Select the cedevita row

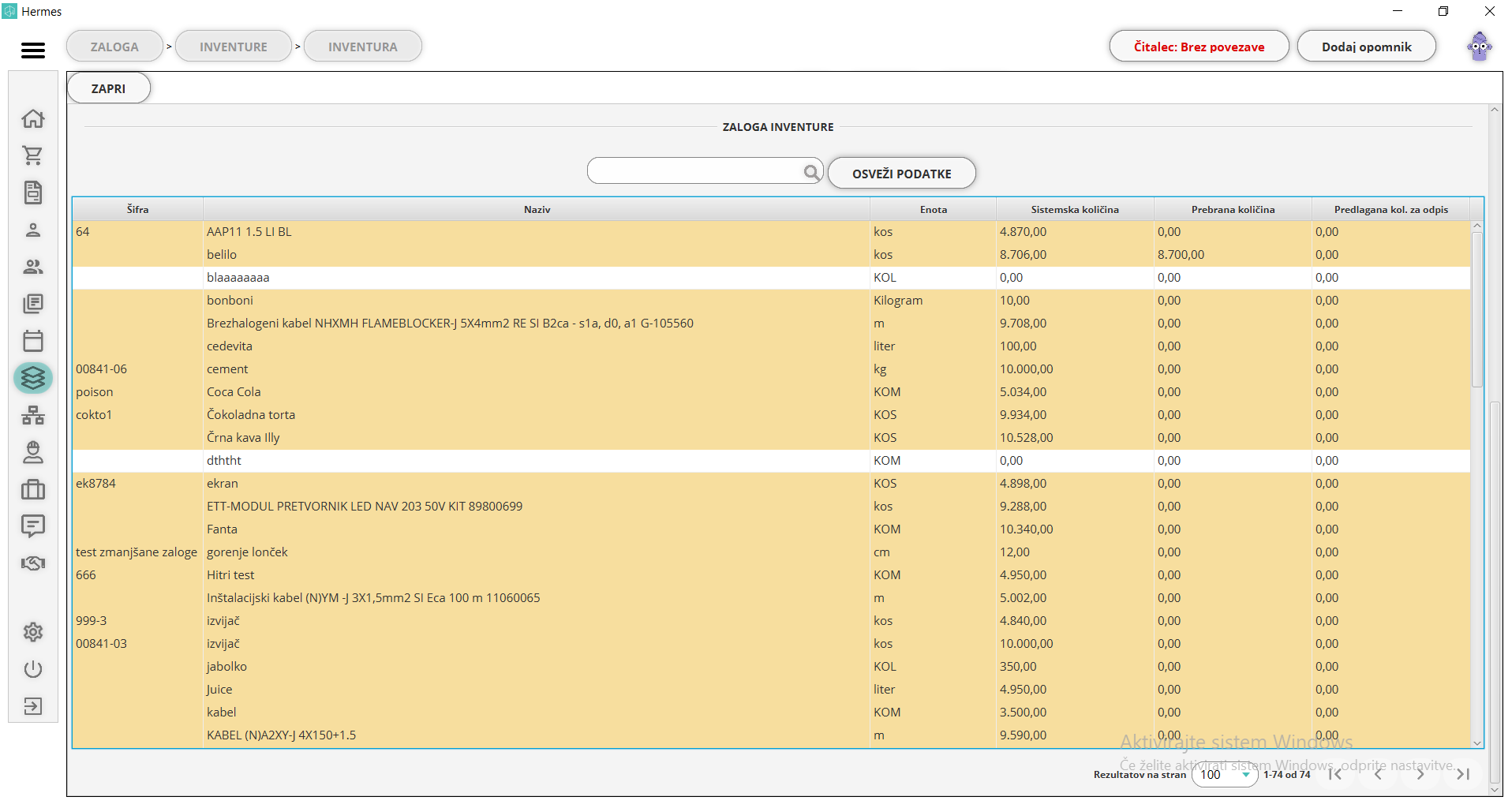(x=772, y=346)
